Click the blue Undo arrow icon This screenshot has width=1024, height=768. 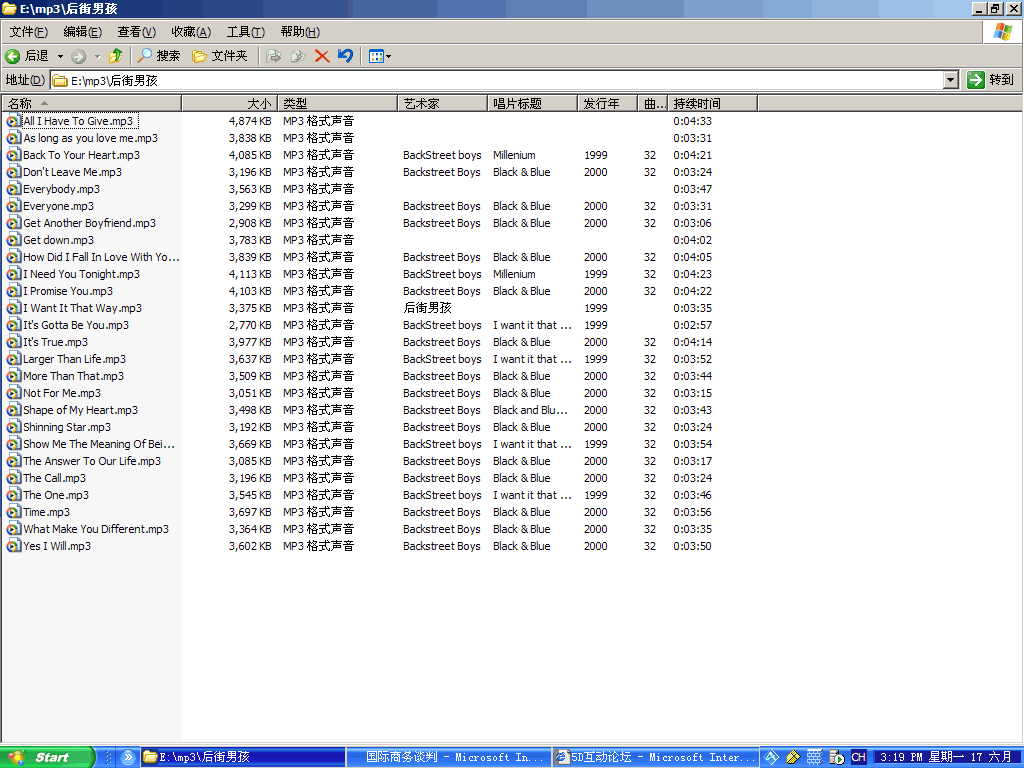coord(345,56)
